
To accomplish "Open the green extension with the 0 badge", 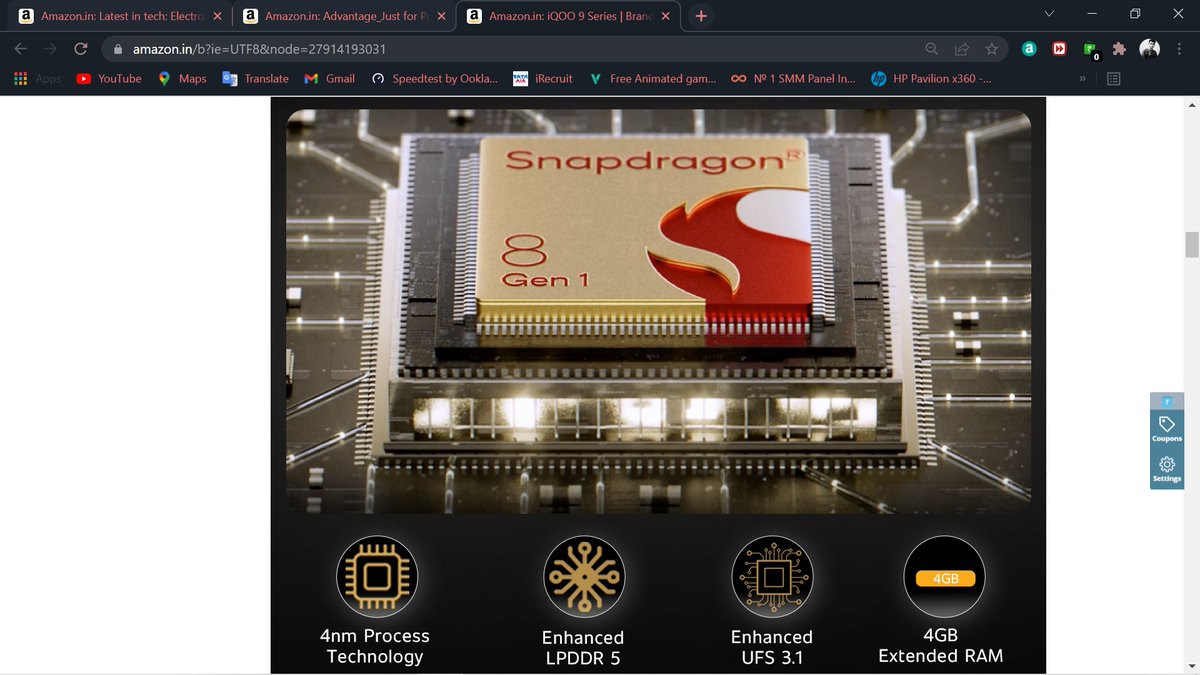I will click(x=1090, y=50).
